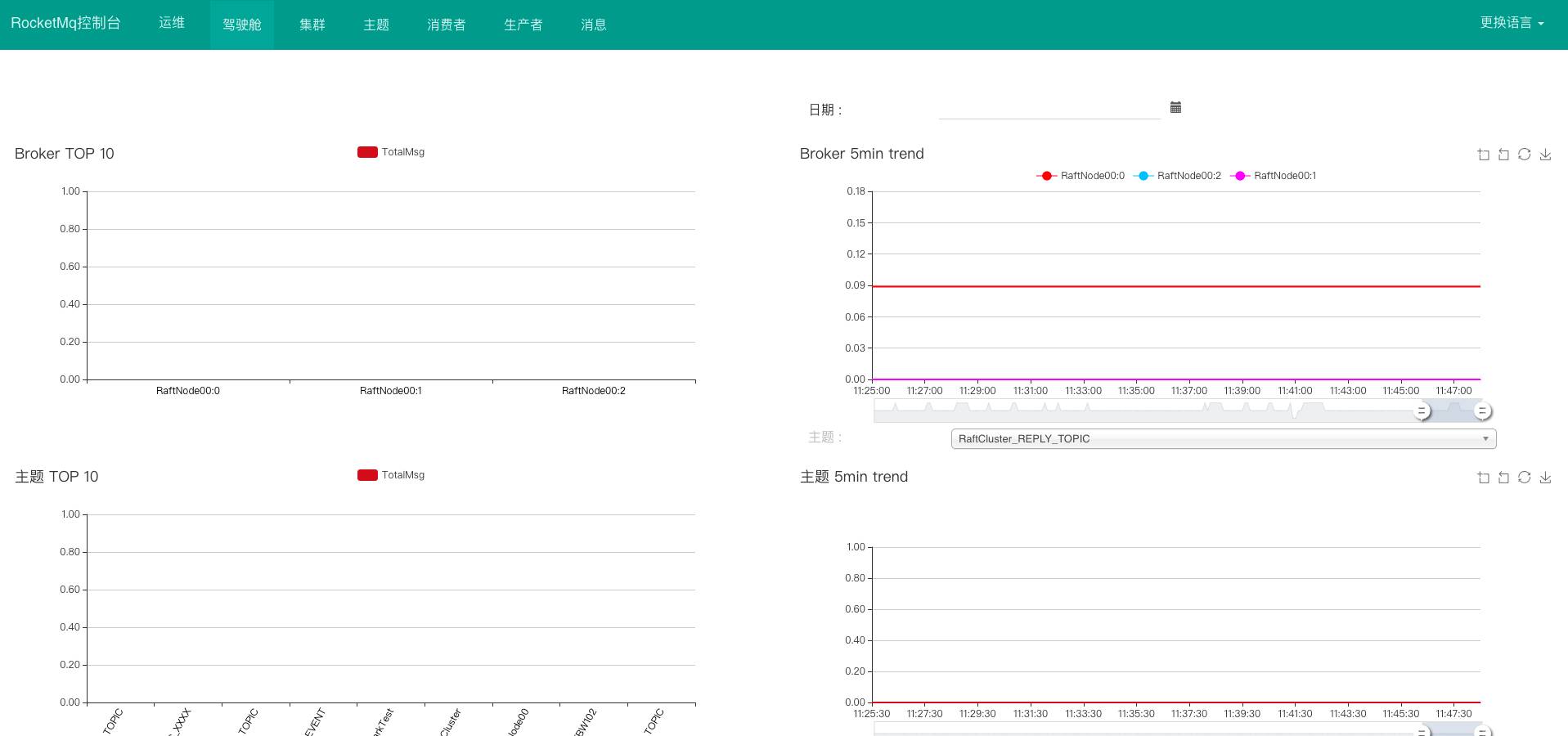Open the 更换语言 language dropdown
Image resolution: width=1568 pixels, height=736 pixels.
click(x=1512, y=23)
